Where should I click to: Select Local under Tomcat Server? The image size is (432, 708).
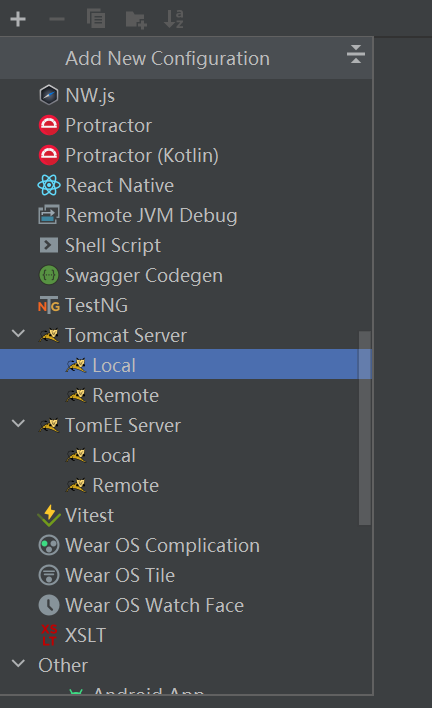point(186,365)
